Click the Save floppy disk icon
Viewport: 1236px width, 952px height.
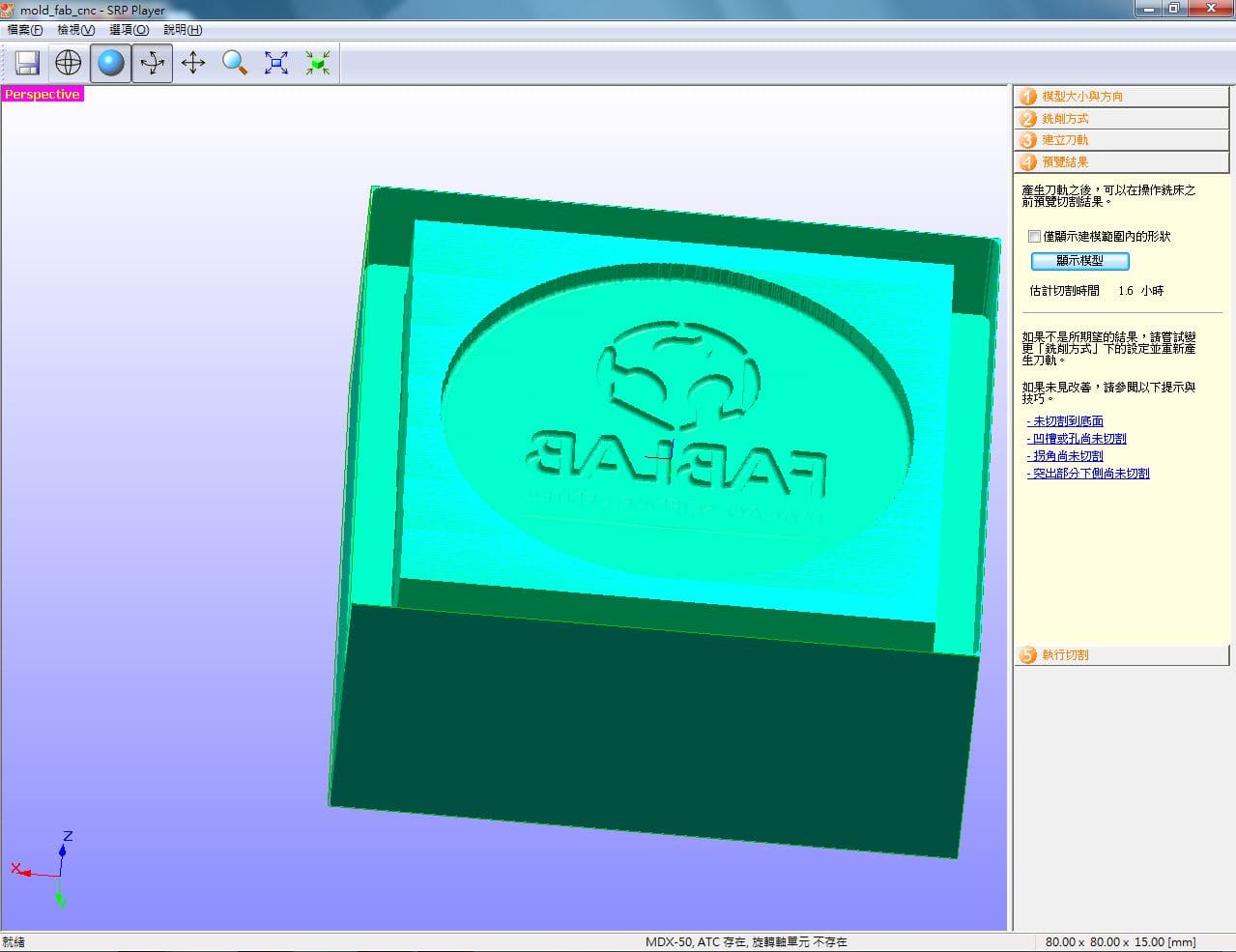pyautogui.click(x=28, y=64)
